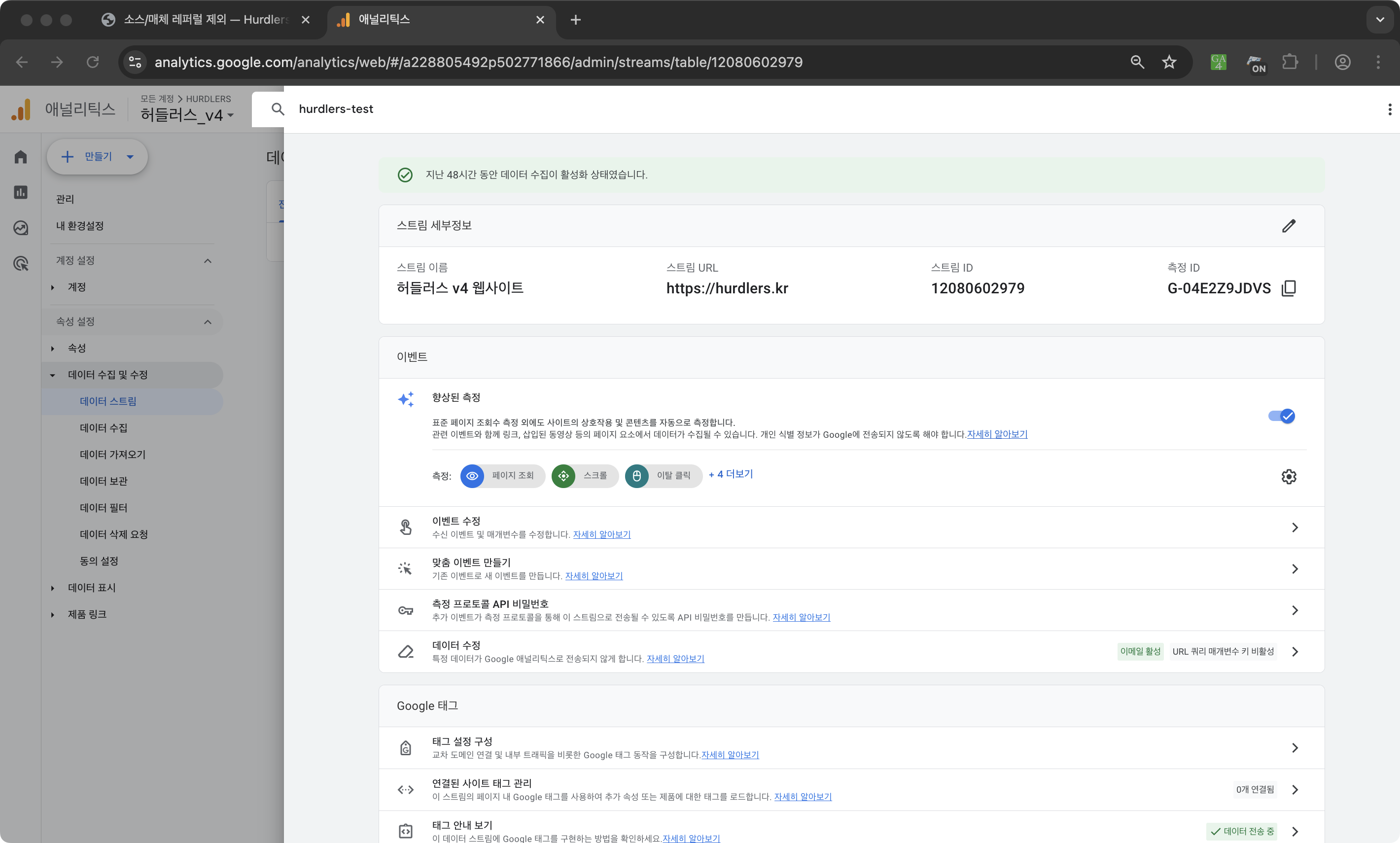This screenshot has height=843, width=1400.
Task: Expand the 제품 링크 item
Action: tap(52, 615)
